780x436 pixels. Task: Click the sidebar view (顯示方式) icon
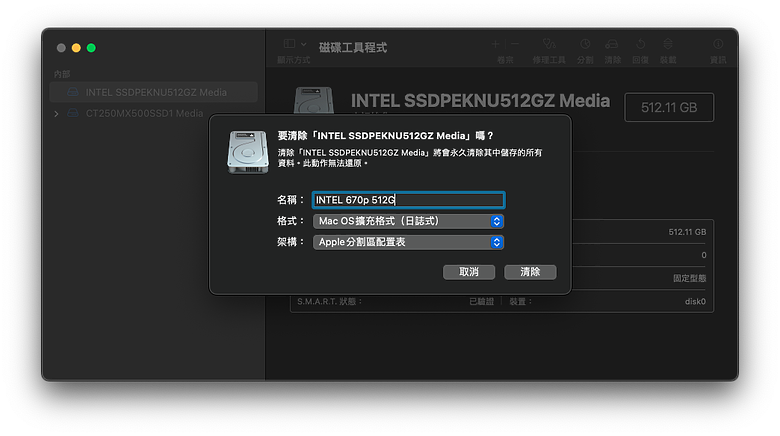pos(289,44)
